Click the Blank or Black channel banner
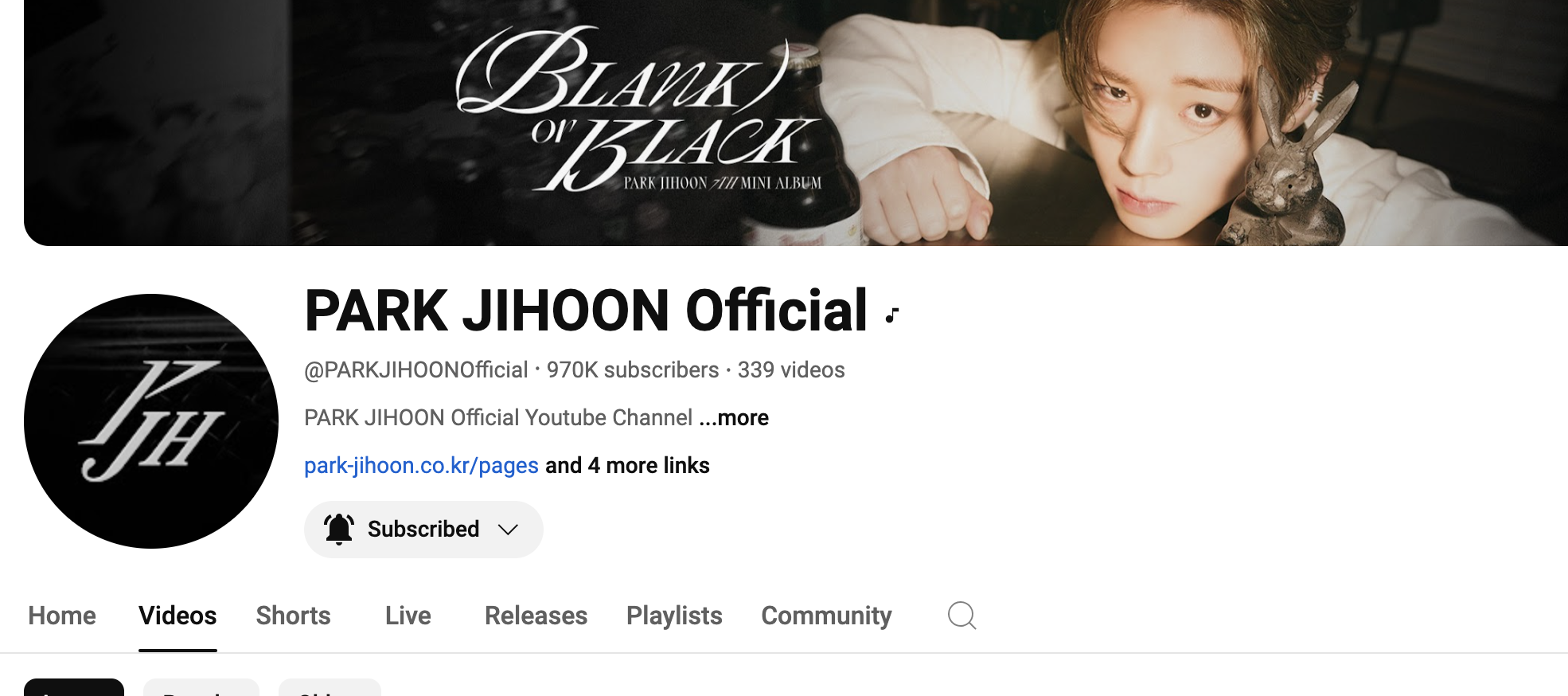This screenshot has width=1568, height=696. click(796, 123)
